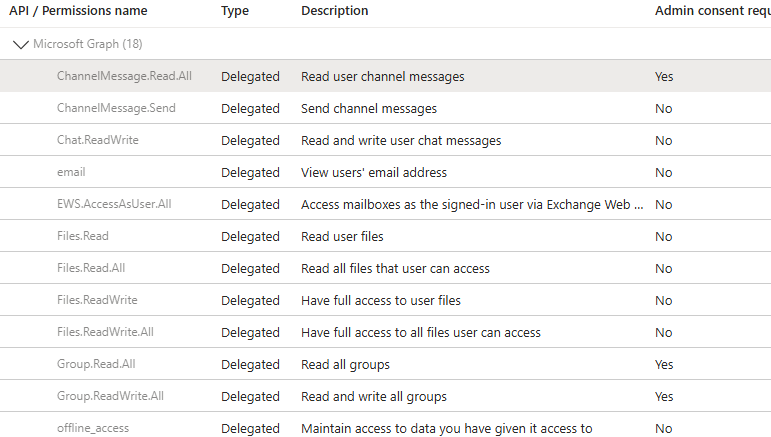Click Delegated type in Group.Read.All row
The height and width of the screenshot is (437, 771).
250,365
